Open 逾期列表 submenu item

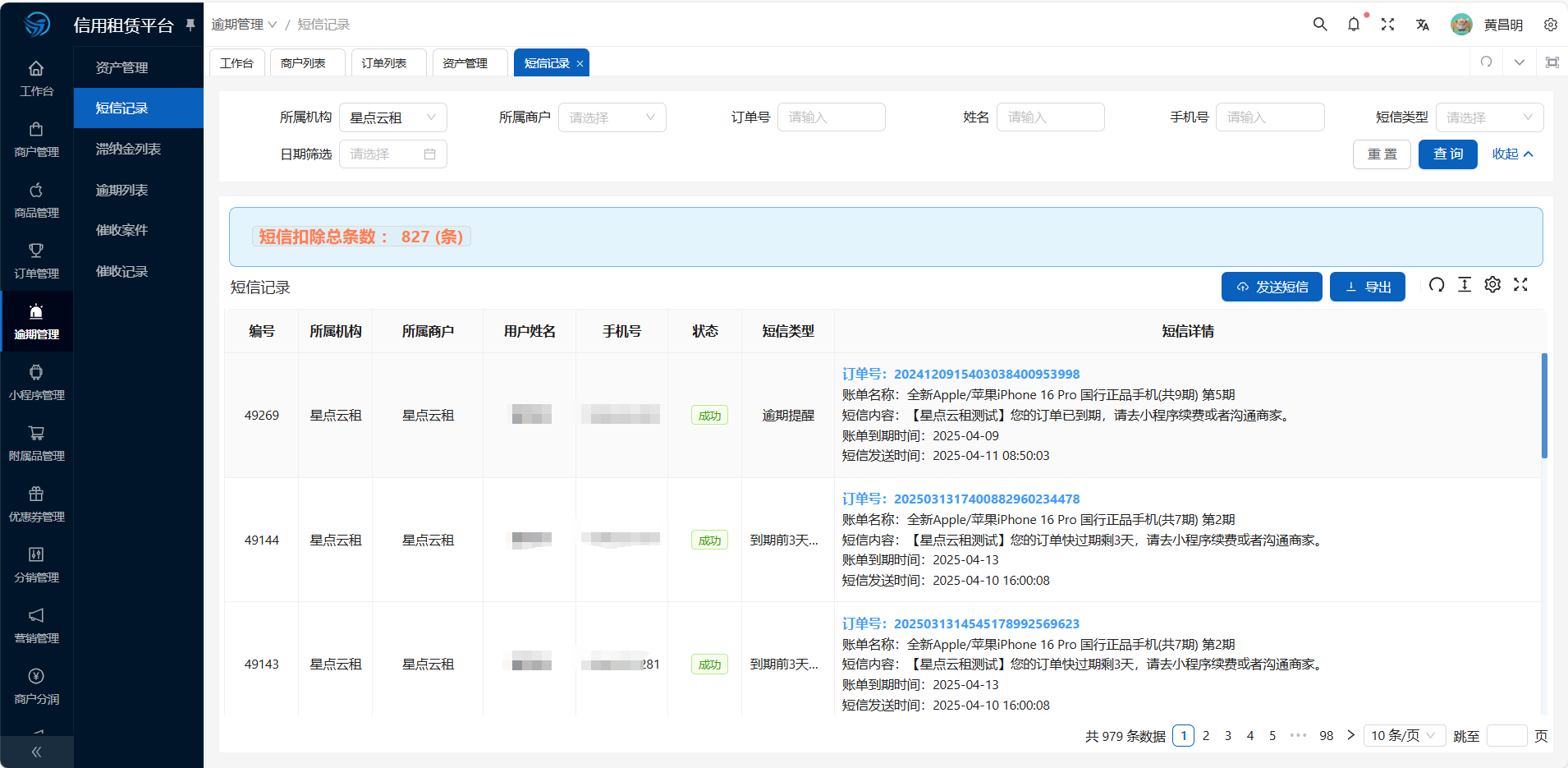pyautogui.click(x=139, y=190)
